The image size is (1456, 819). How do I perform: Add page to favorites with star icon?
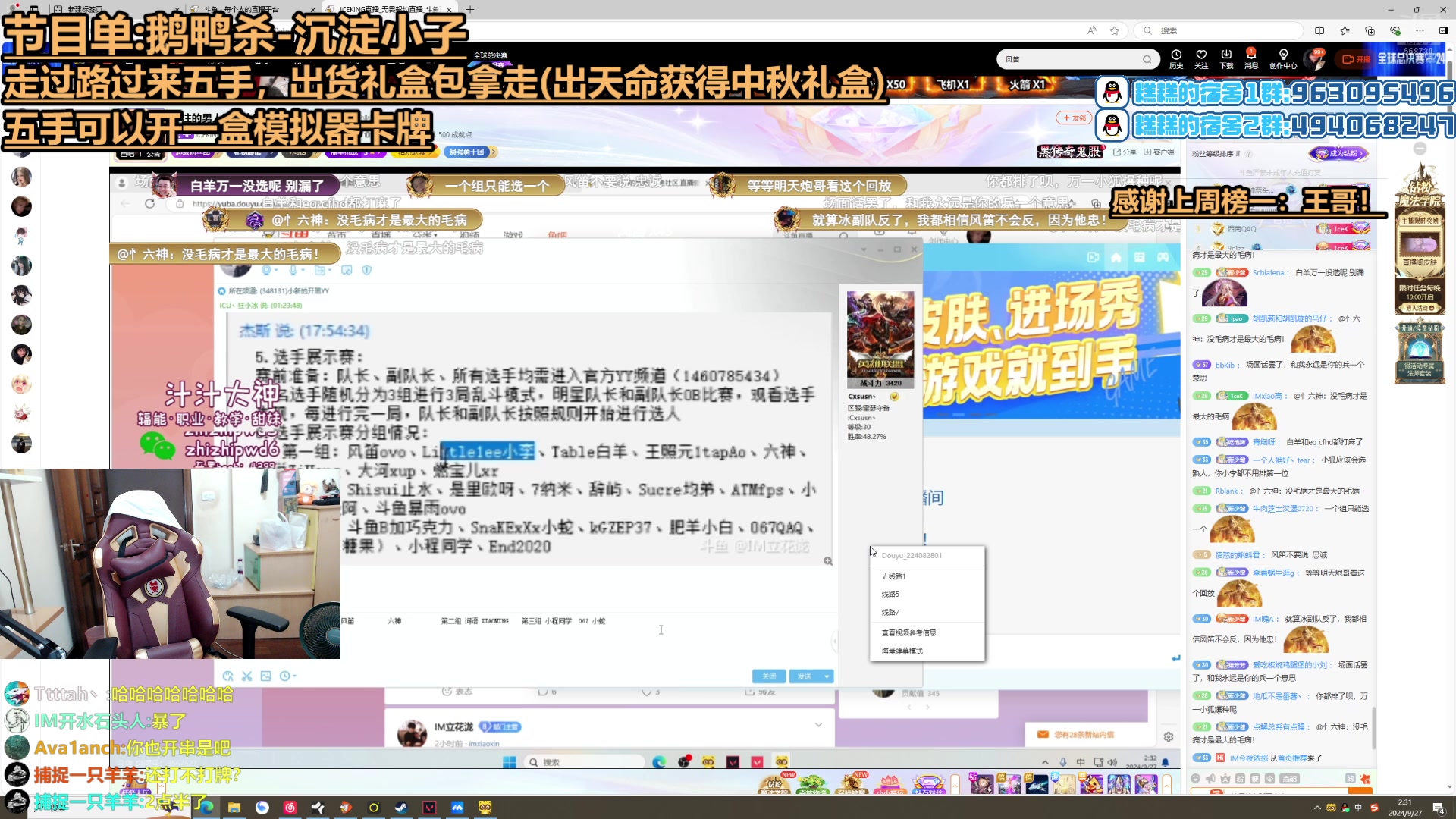tap(1114, 30)
